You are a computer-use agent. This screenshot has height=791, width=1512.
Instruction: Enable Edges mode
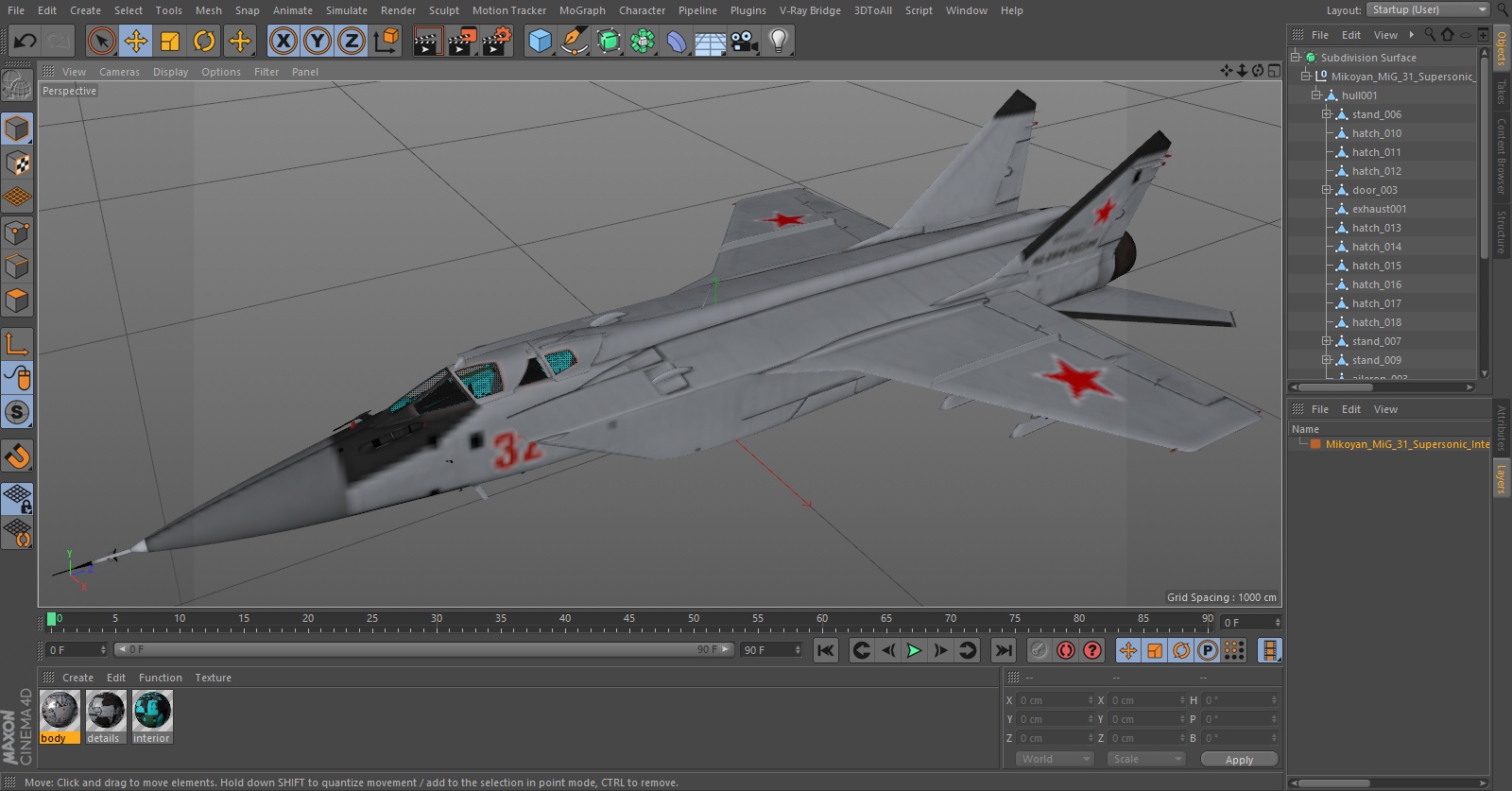click(x=17, y=267)
